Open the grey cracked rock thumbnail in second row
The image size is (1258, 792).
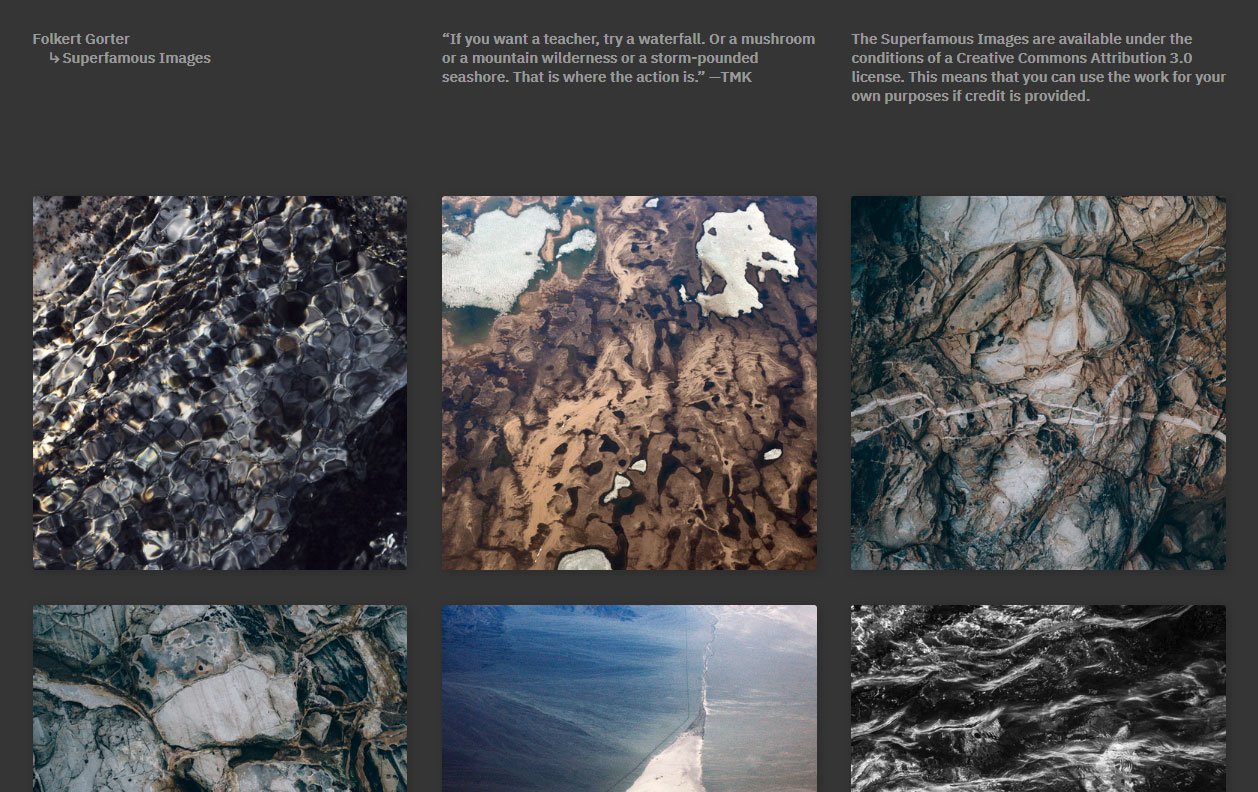[x=220, y=698]
